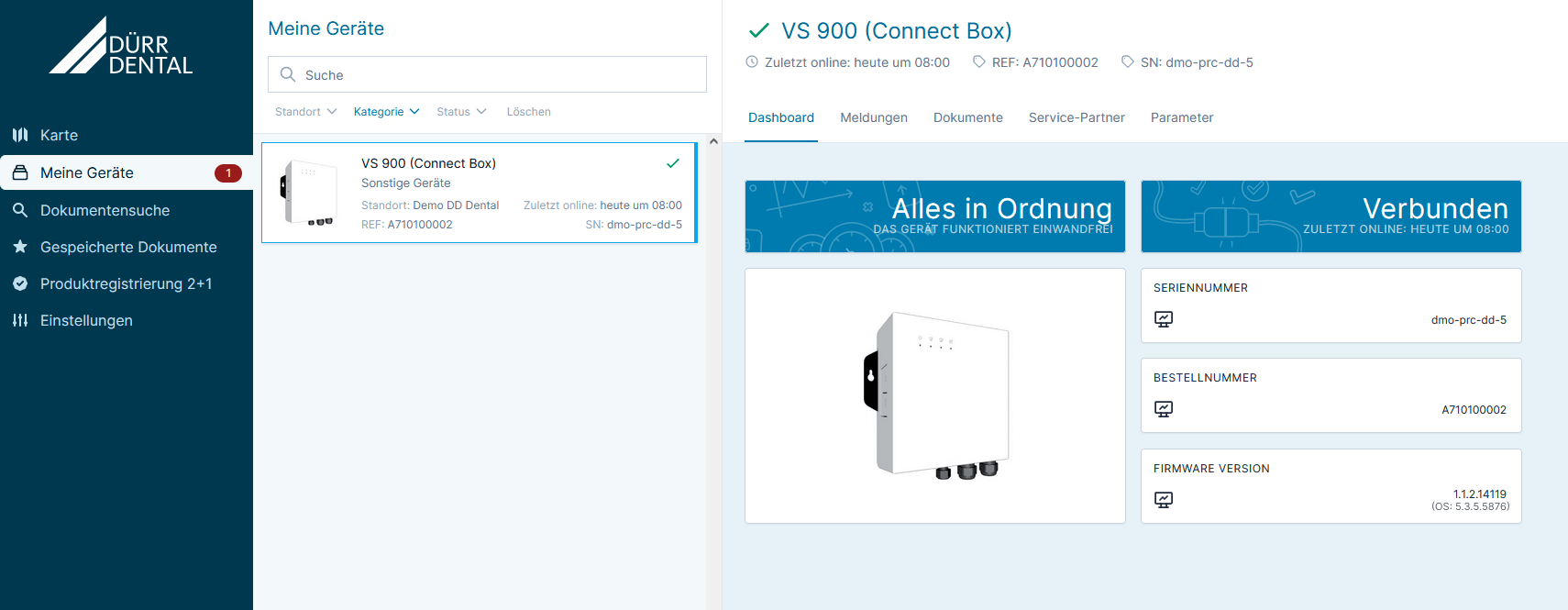The width and height of the screenshot is (1568, 610).
Task: Click the OS: 5.3.5.5876 version text
Action: click(1471, 506)
